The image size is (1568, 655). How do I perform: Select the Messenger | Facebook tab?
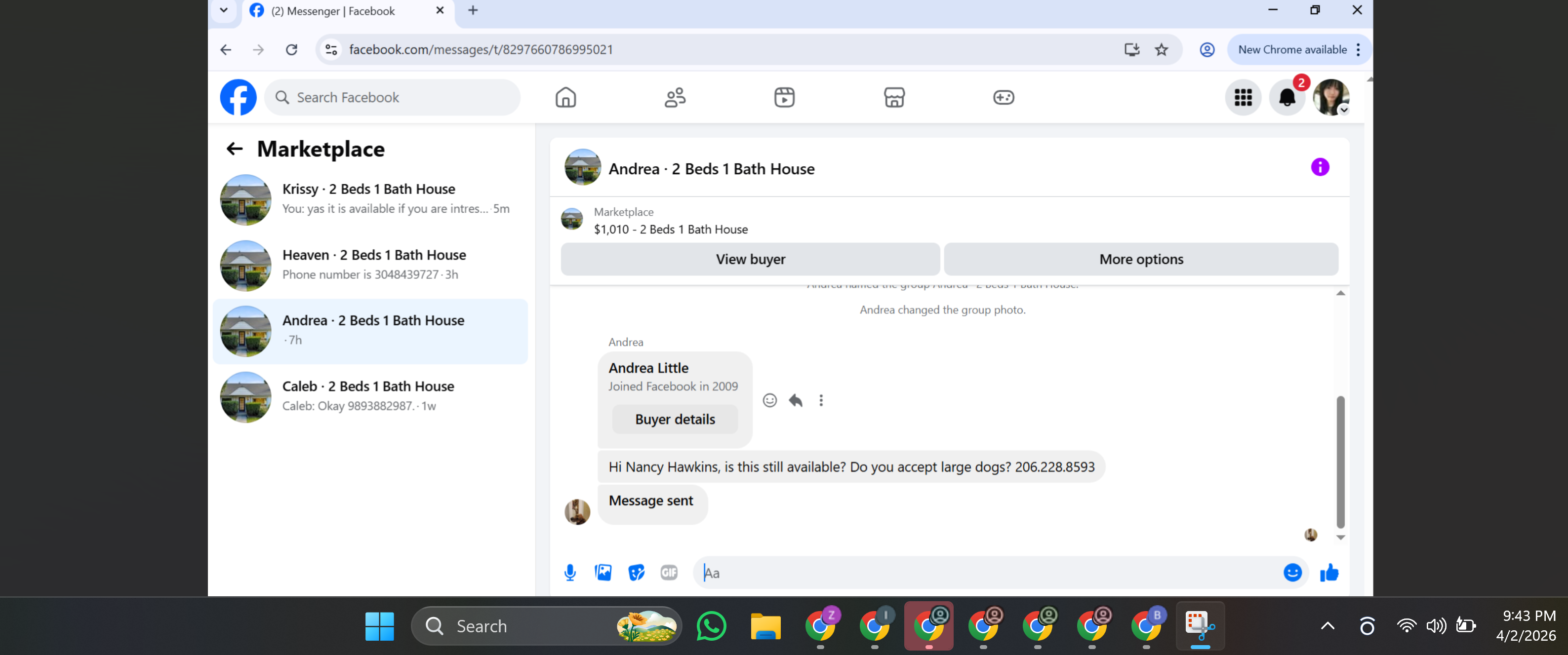[348, 11]
